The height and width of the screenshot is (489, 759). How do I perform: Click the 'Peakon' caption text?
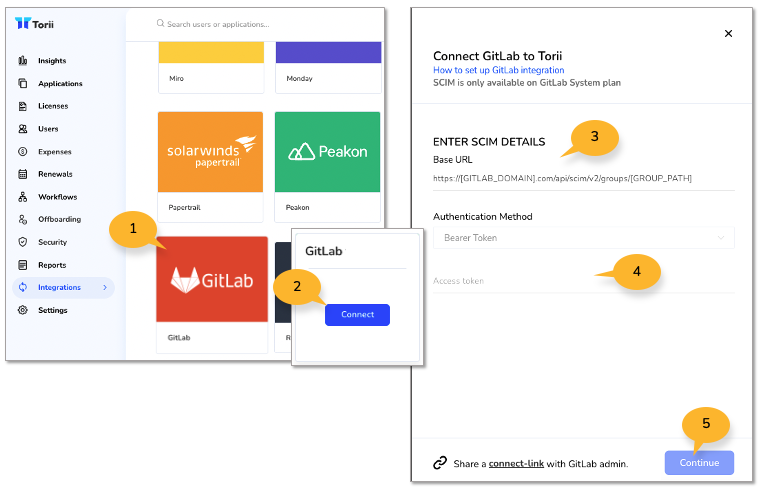tap(297, 207)
